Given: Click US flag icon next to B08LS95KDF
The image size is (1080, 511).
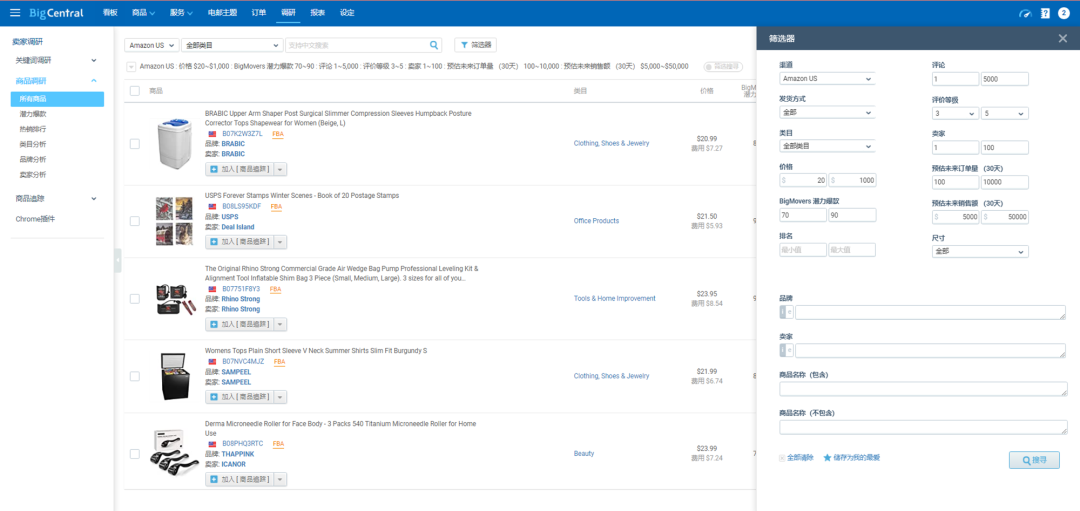Looking at the screenshot, I should click(x=212, y=206).
